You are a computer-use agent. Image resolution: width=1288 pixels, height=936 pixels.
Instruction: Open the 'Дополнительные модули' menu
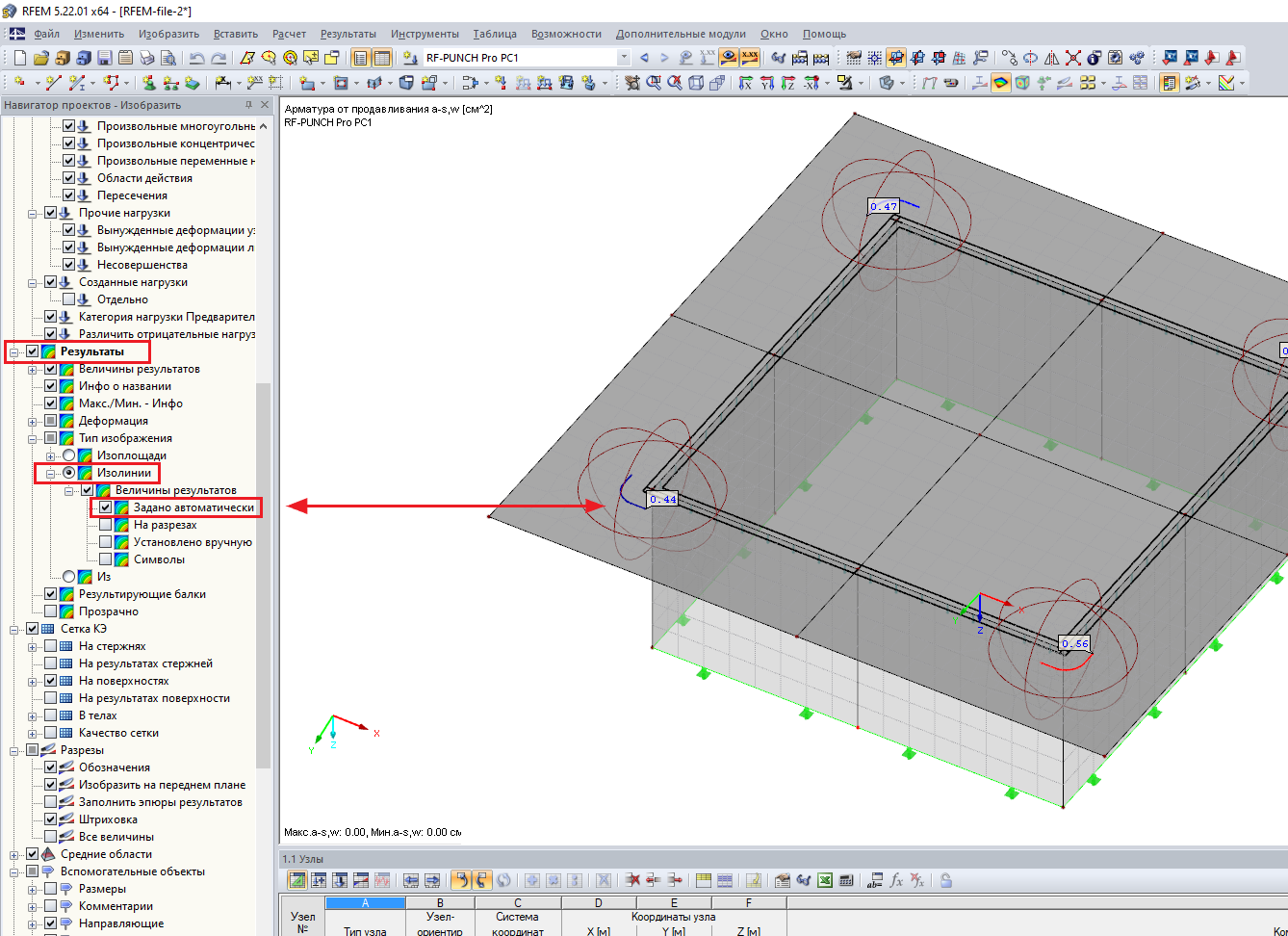point(681,34)
